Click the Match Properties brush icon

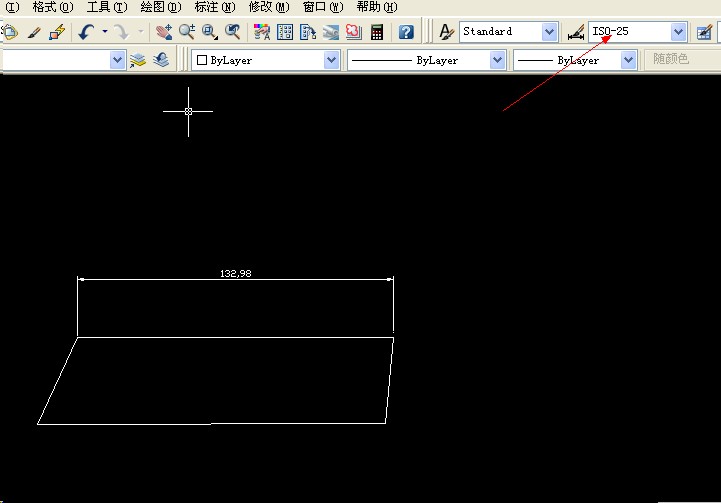point(34,32)
